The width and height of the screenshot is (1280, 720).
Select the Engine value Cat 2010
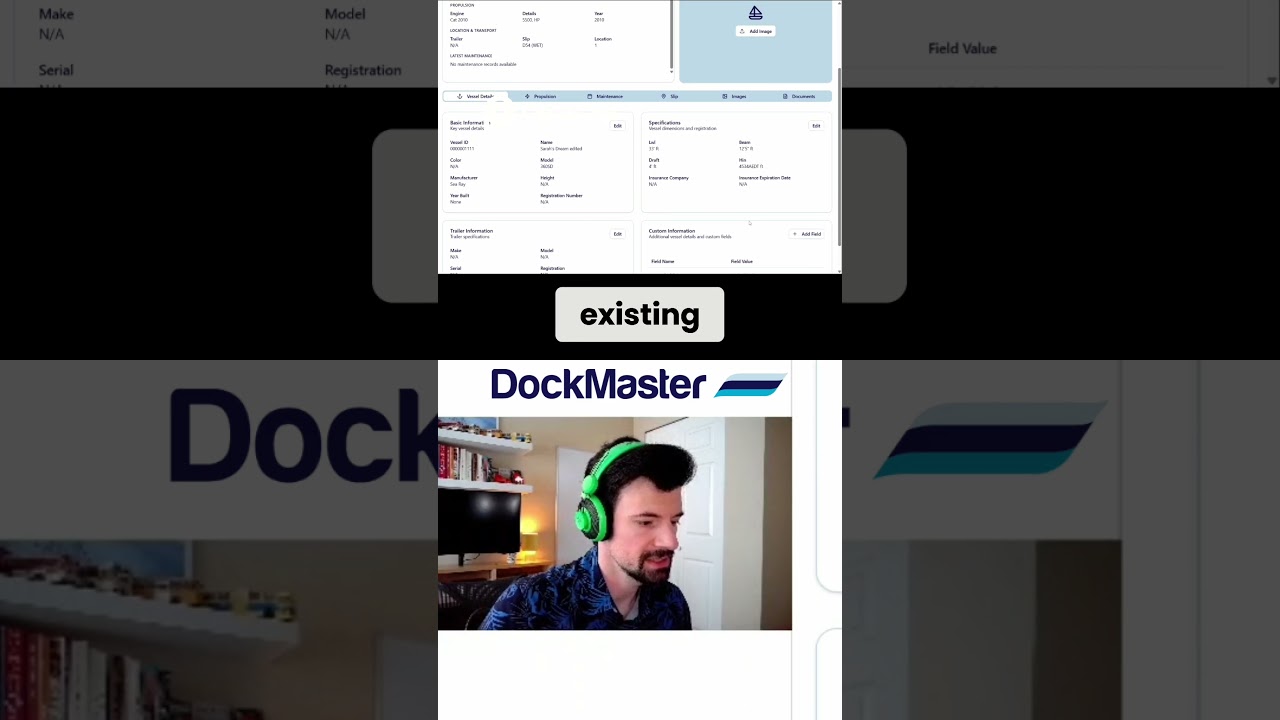(x=459, y=20)
